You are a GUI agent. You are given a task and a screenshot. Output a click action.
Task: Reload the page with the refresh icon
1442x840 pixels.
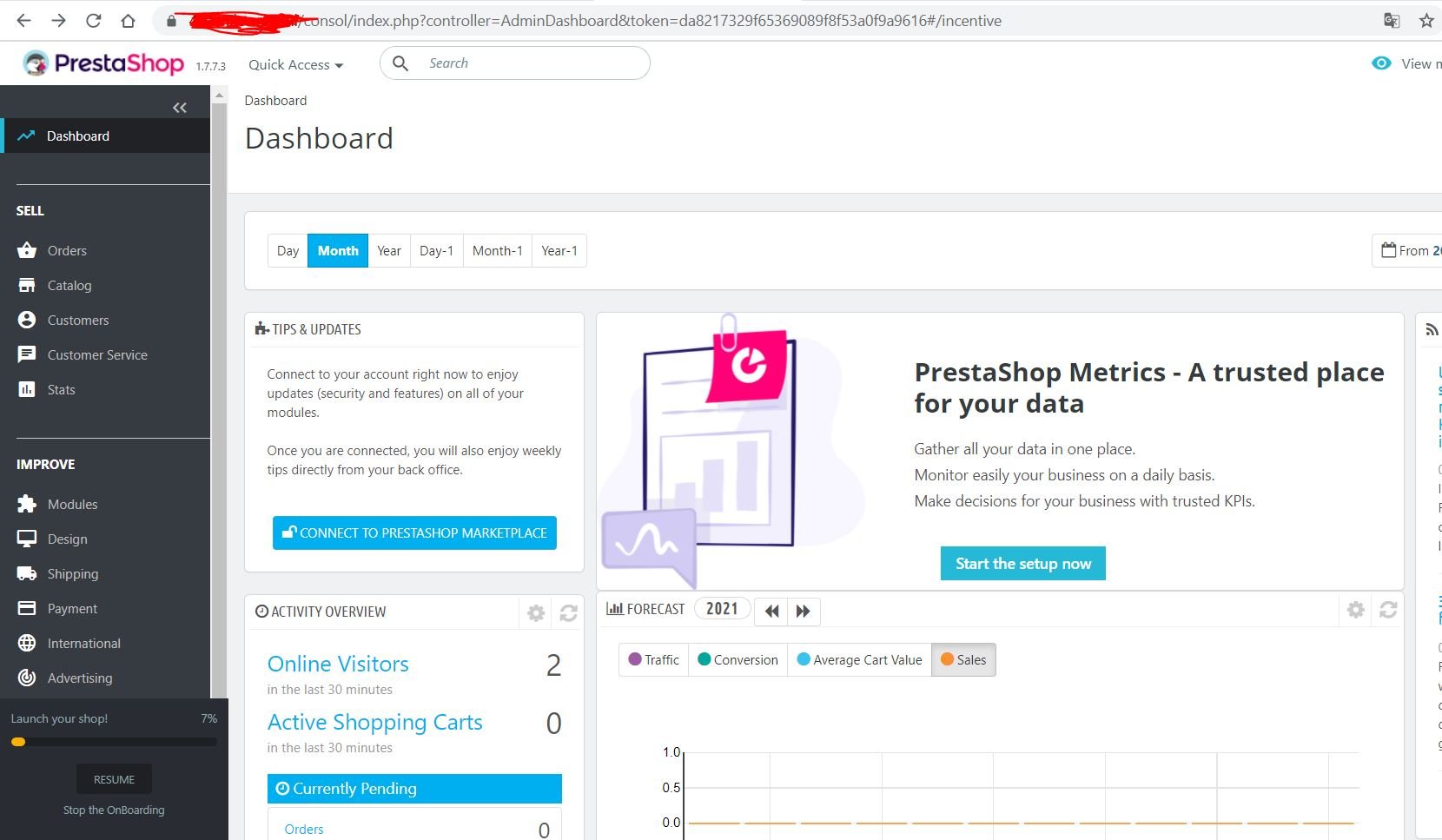pyautogui.click(x=94, y=20)
